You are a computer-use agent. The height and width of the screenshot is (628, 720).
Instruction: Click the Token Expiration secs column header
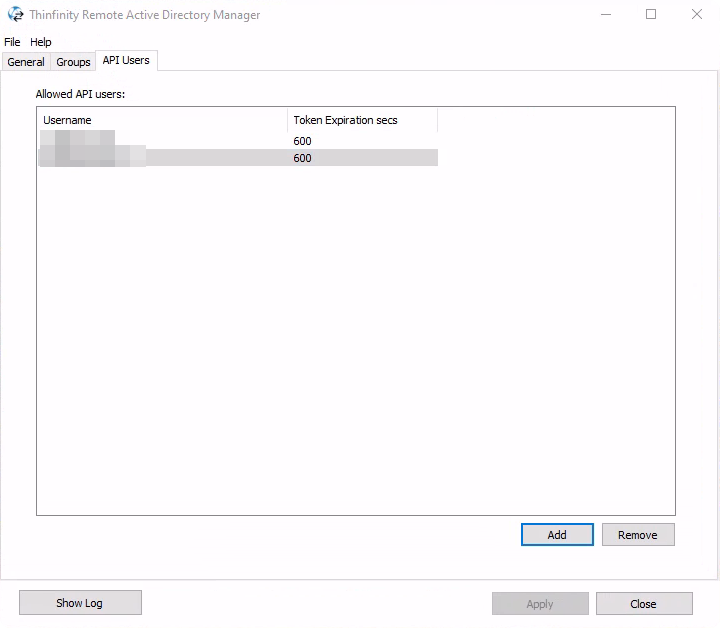[x=362, y=120]
